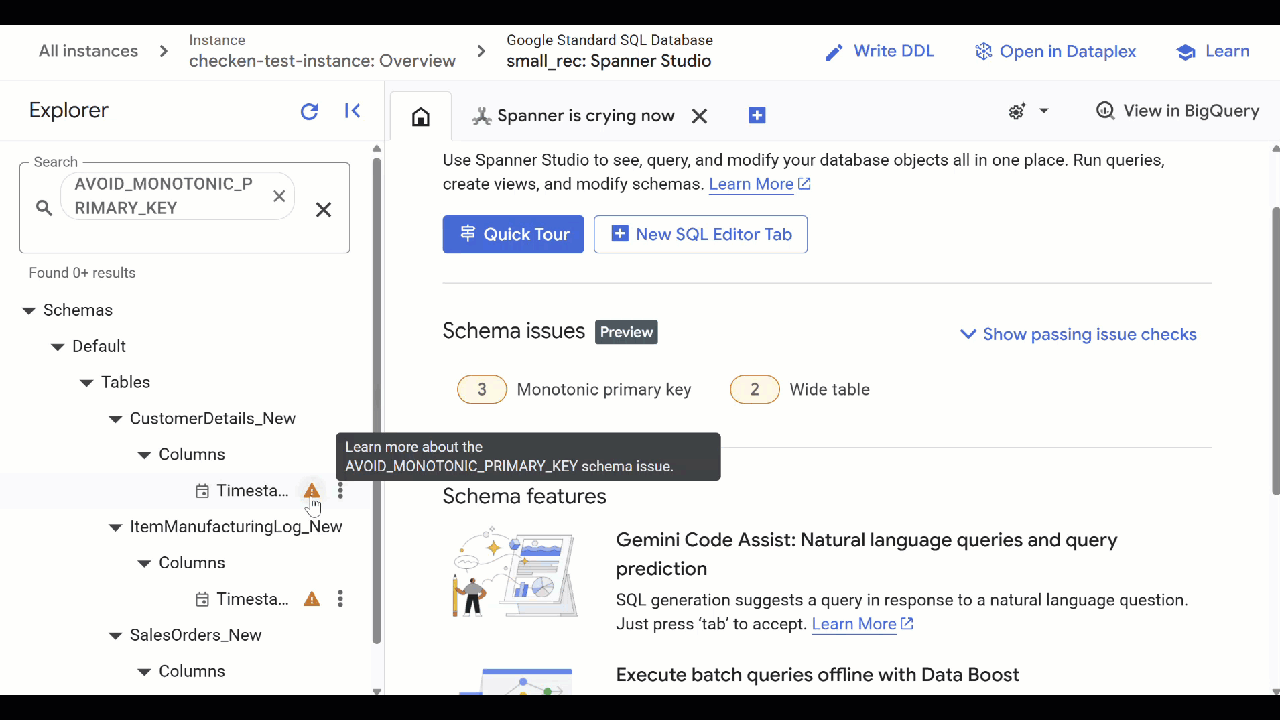Collapse the CustomerDetails_New table
The height and width of the screenshot is (720, 1280).
(x=115, y=419)
